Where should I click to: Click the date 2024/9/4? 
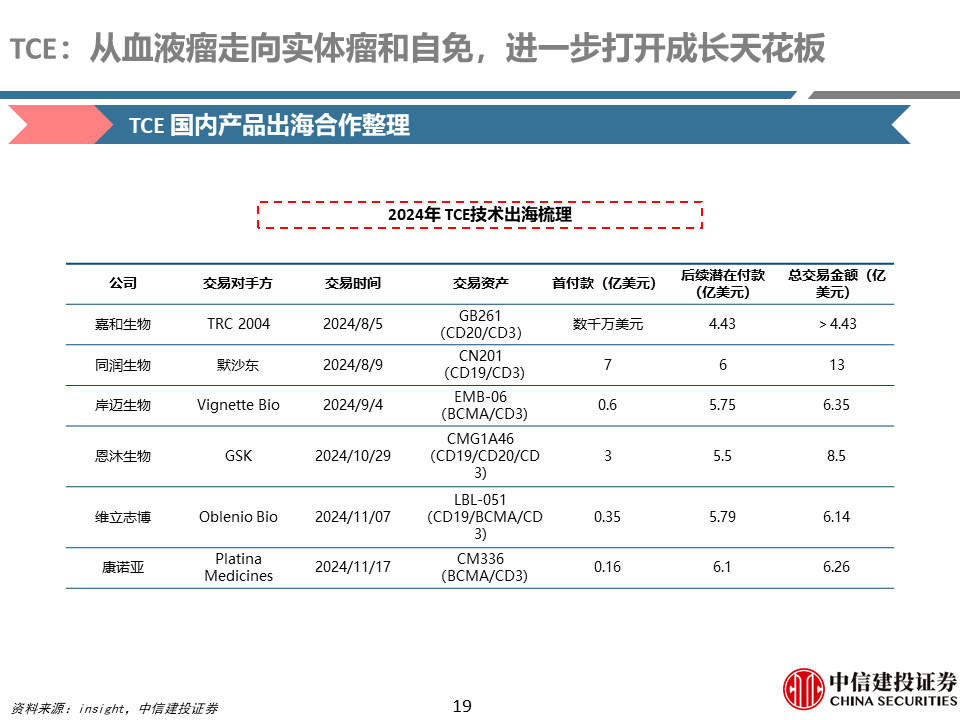[x=353, y=405]
